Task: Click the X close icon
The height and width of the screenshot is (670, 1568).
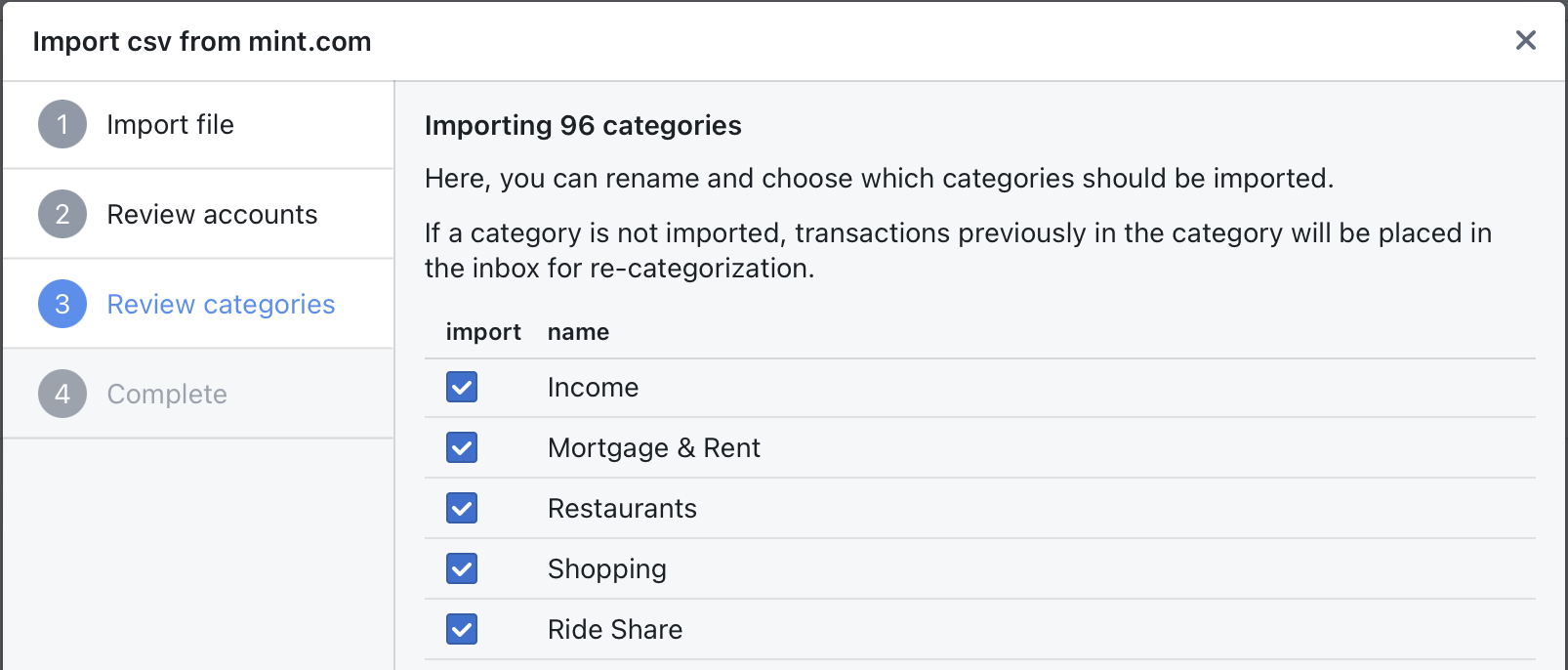Action: (x=1526, y=40)
